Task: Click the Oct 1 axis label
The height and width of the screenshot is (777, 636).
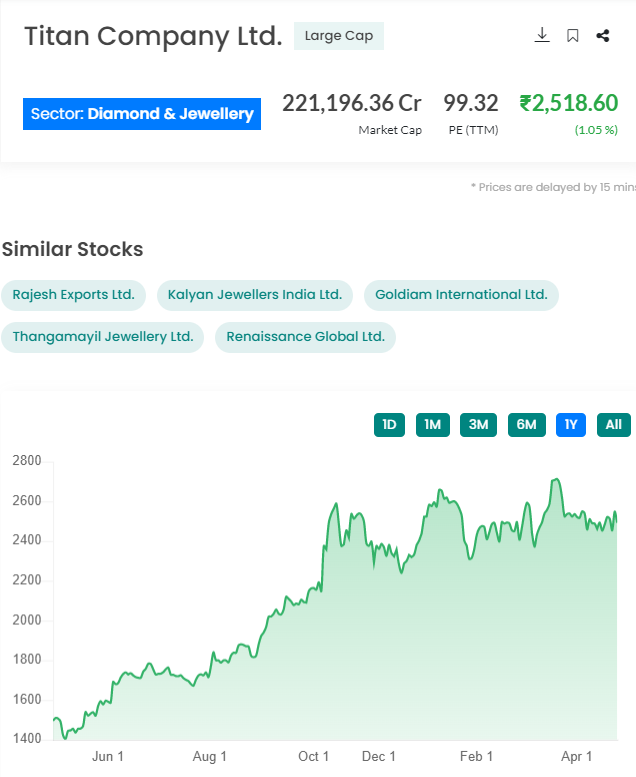Action: pos(313,757)
